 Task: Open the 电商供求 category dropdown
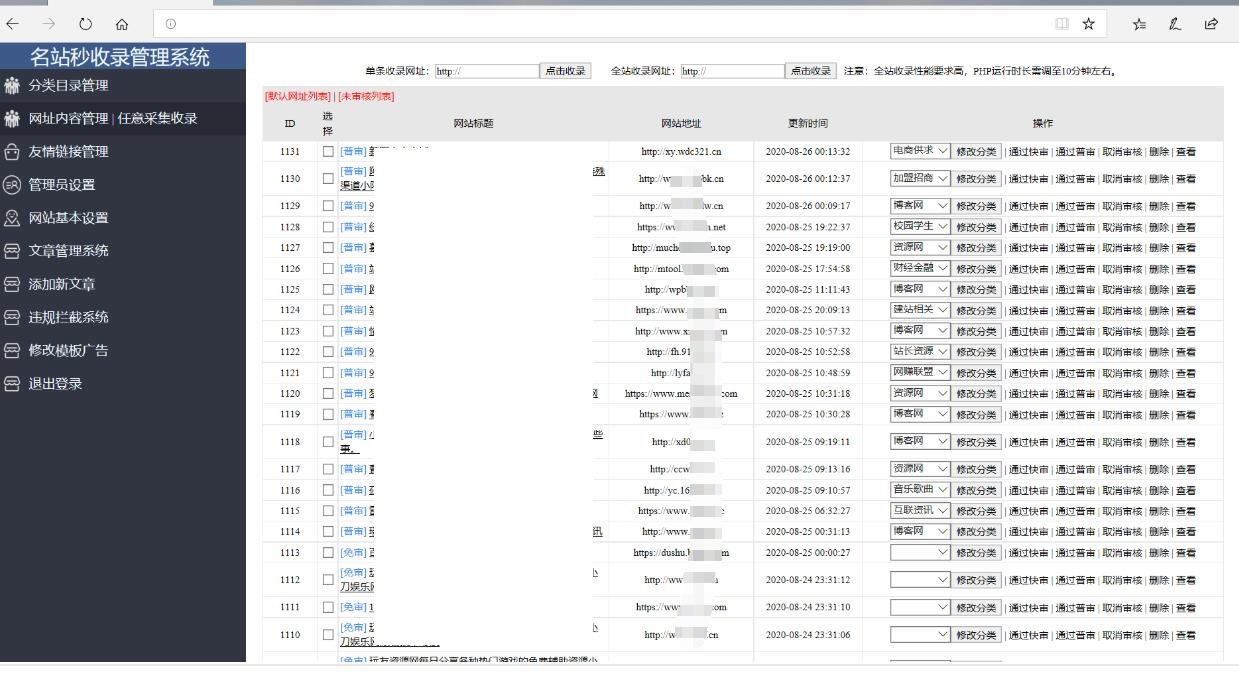coord(919,151)
